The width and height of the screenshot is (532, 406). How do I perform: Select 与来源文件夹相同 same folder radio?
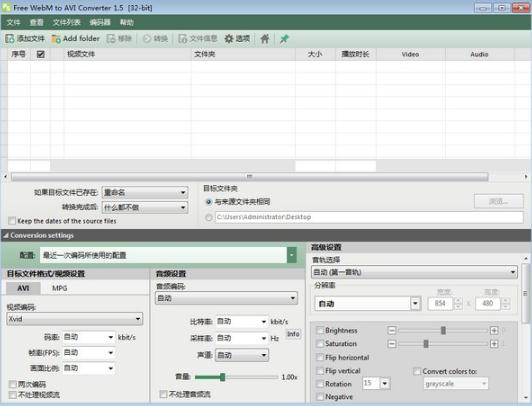pos(209,202)
